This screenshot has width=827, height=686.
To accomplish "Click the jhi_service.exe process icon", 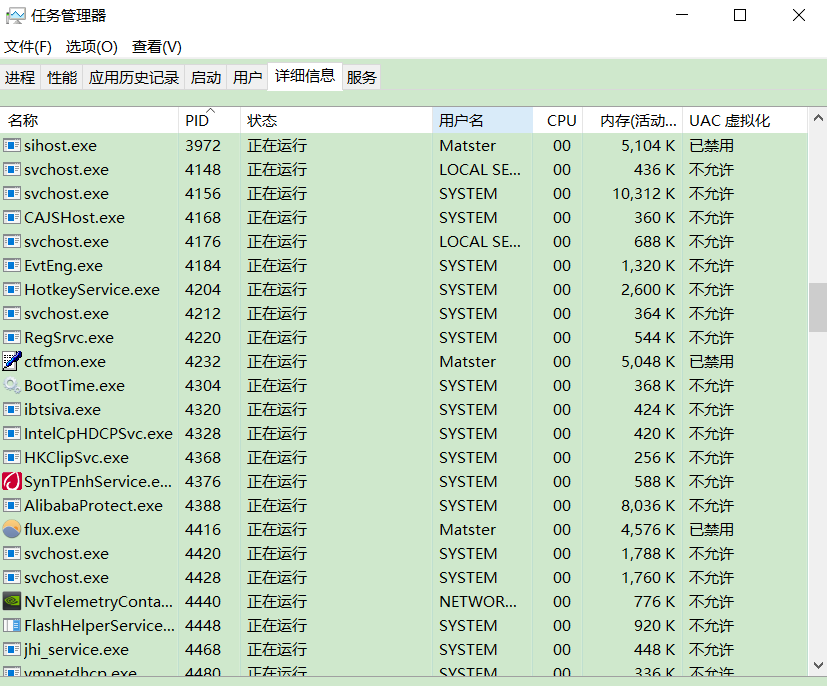I will (12, 649).
